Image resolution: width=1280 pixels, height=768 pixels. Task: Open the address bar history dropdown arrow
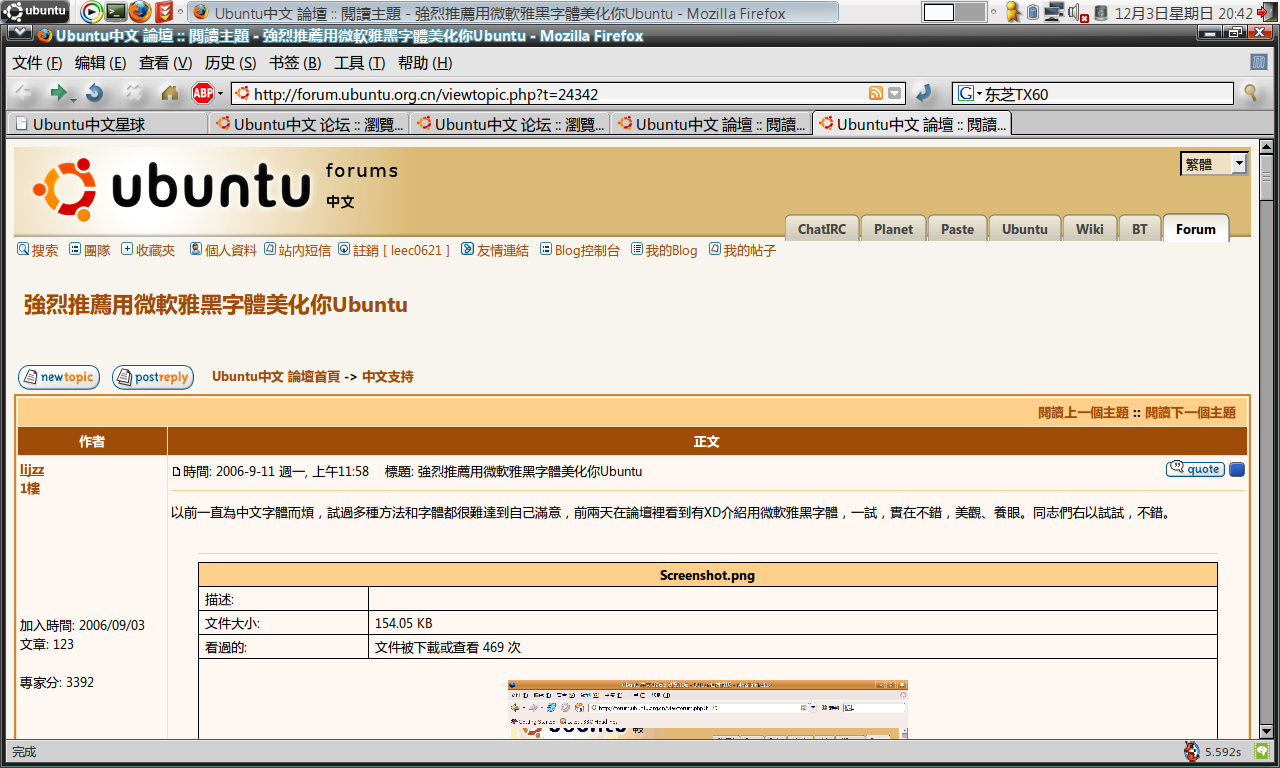pos(895,94)
